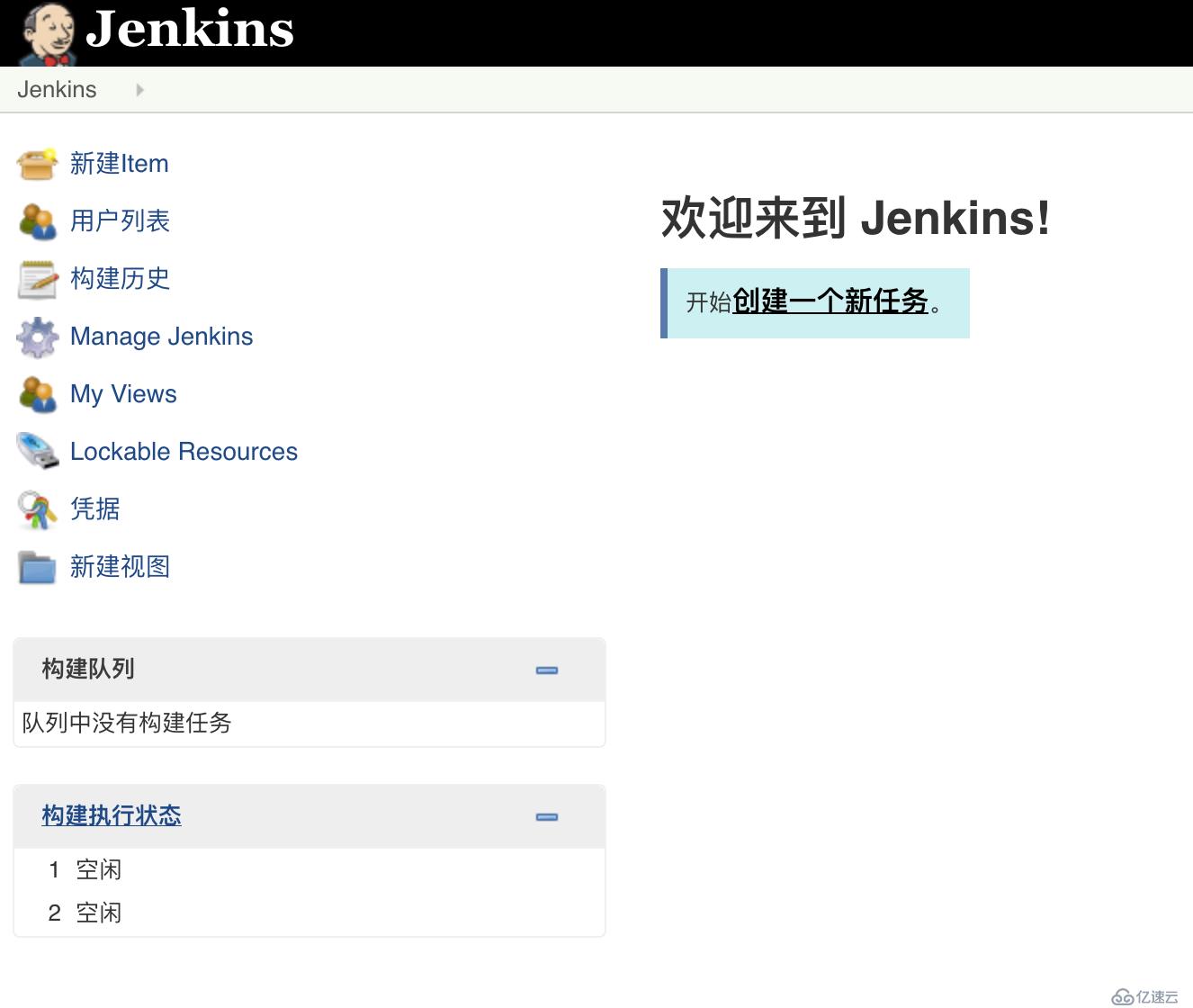Click the 创建一个新任务 link
The image size is (1193, 1008).
[x=830, y=301]
